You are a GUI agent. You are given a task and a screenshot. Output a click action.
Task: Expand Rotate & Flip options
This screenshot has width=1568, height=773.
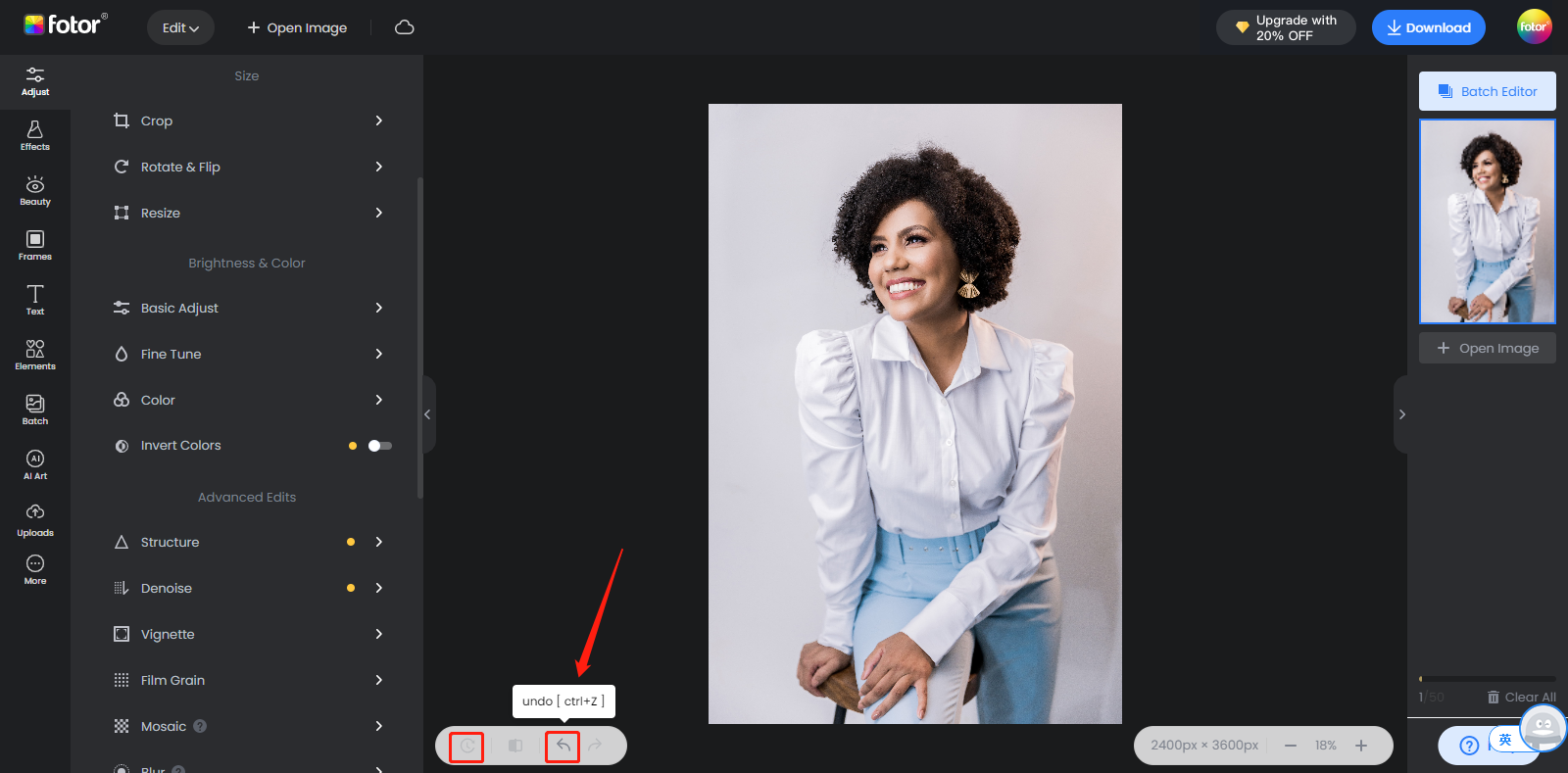pyautogui.click(x=247, y=167)
